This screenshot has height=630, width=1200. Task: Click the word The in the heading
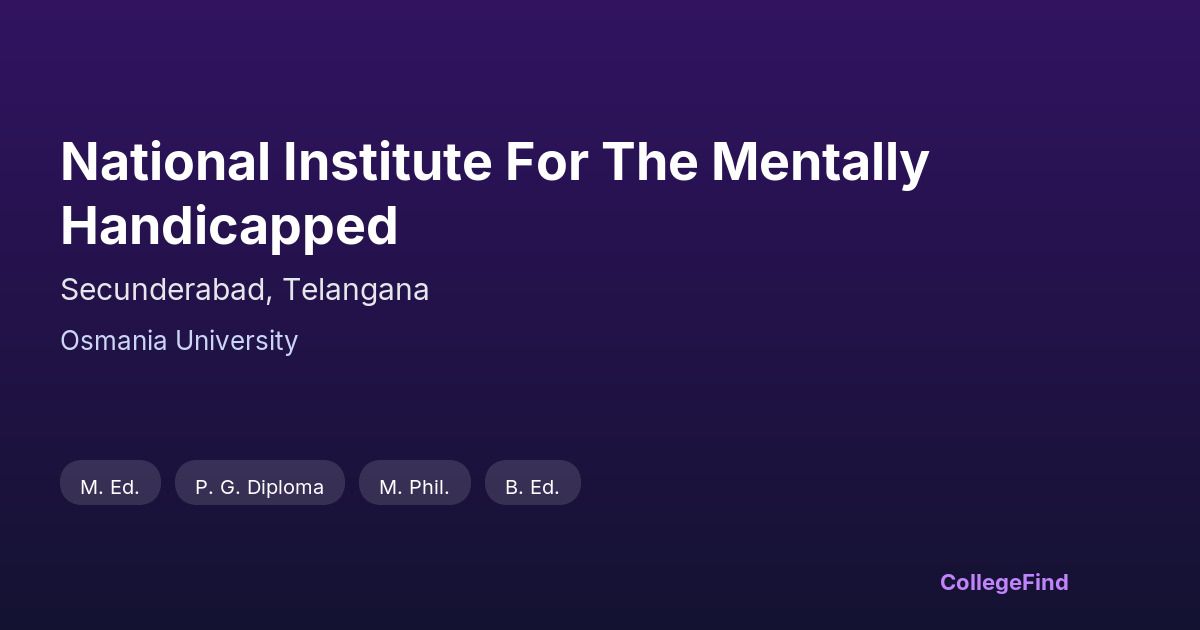pos(648,162)
